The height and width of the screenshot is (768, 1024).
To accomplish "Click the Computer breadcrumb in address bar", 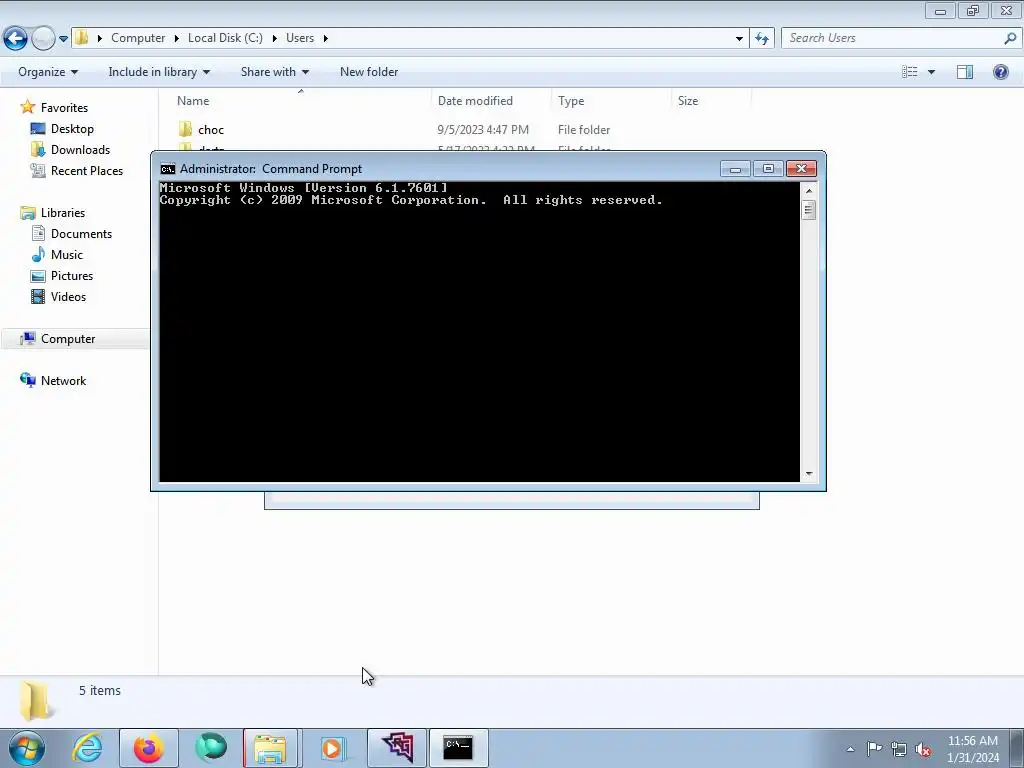I will point(138,38).
